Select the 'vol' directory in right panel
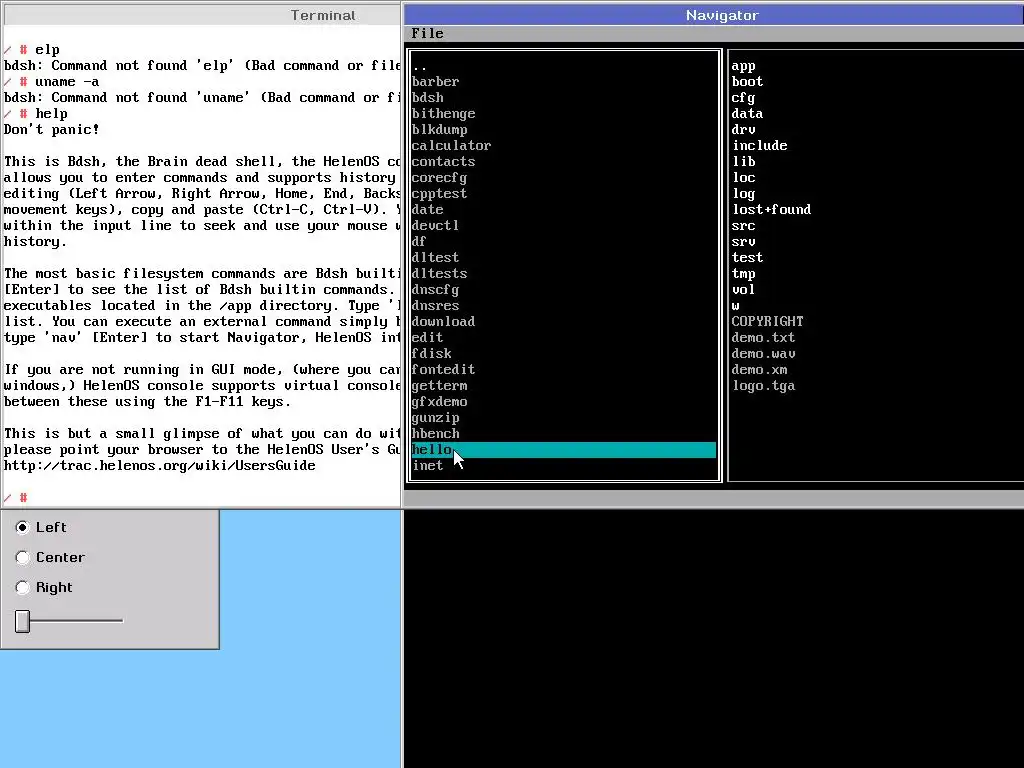This screenshot has width=1024, height=768. [743, 289]
